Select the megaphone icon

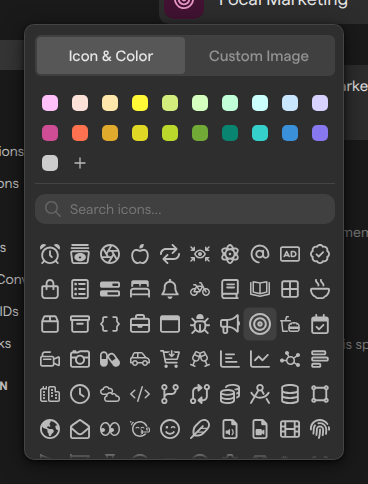(x=230, y=324)
